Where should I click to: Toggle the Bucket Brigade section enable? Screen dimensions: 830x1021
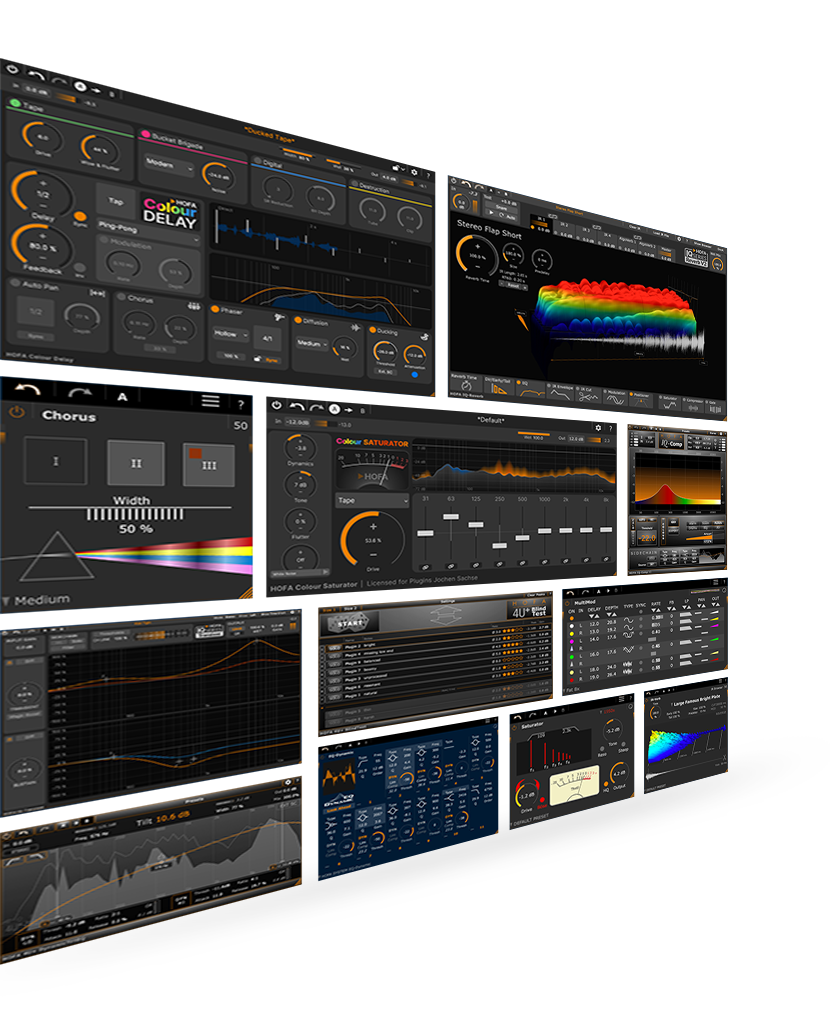coord(145,134)
